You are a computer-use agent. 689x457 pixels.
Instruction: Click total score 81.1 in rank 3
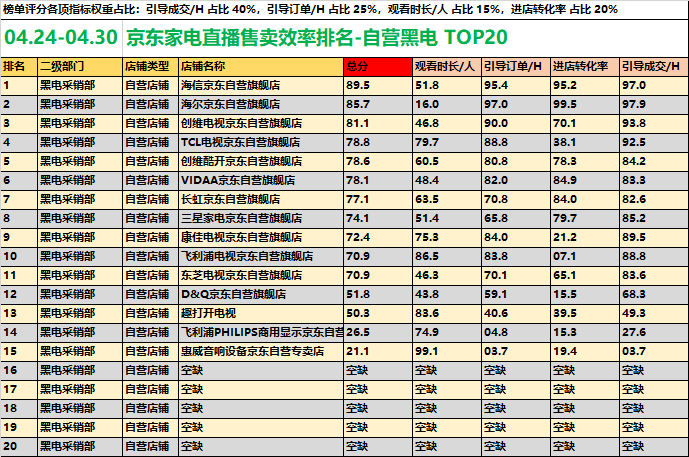click(x=378, y=123)
